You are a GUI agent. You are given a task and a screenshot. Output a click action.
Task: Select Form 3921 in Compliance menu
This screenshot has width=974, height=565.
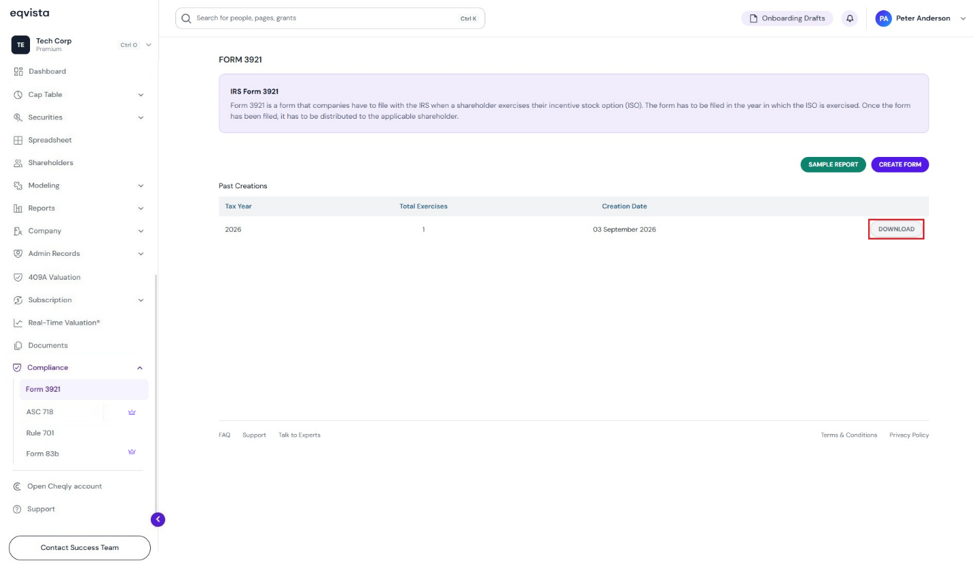(x=84, y=389)
